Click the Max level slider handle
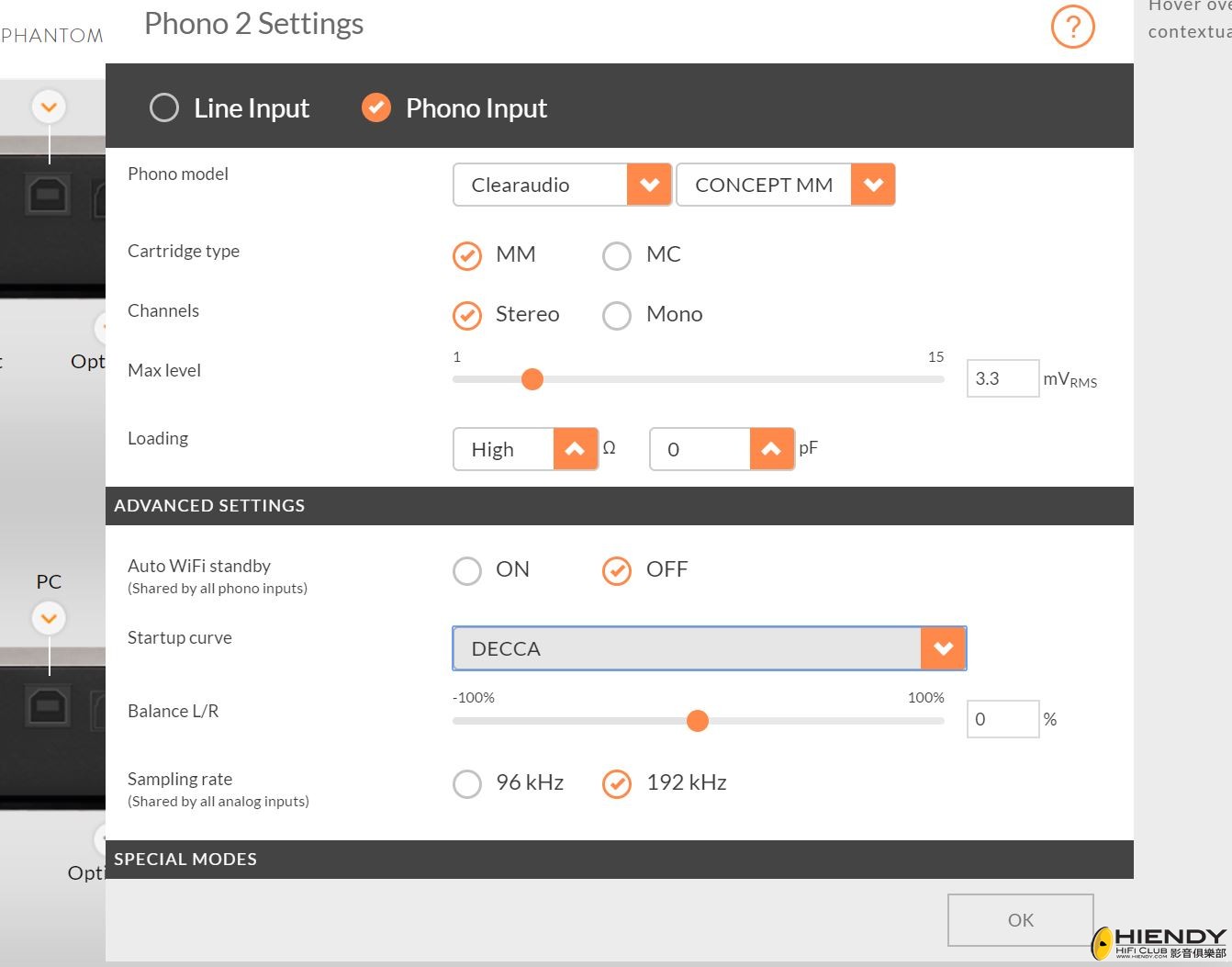1232x967 pixels. click(x=532, y=379)
